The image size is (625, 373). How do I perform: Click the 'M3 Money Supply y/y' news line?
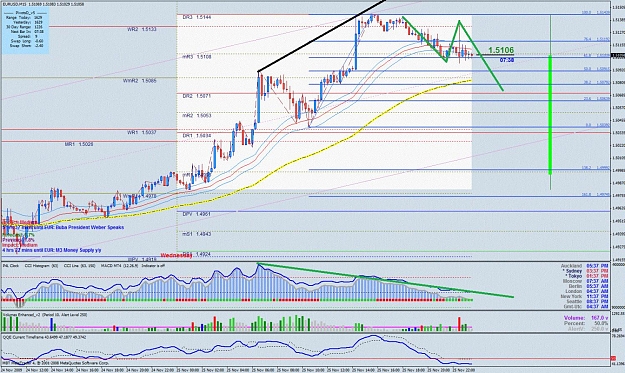[x=52, y=250]
